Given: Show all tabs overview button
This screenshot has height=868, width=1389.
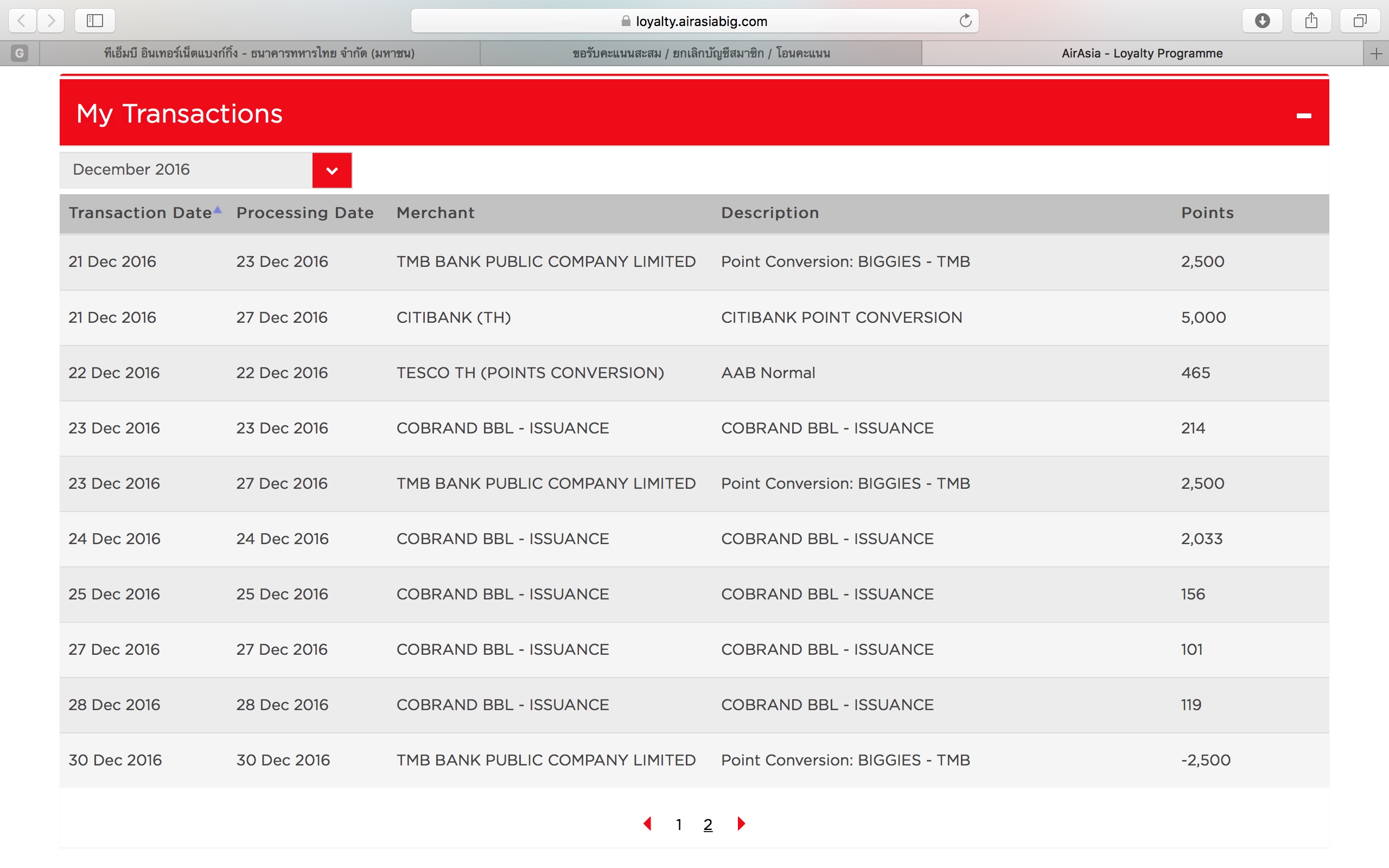Looking at the screenshot, I should click(1360, 21).
